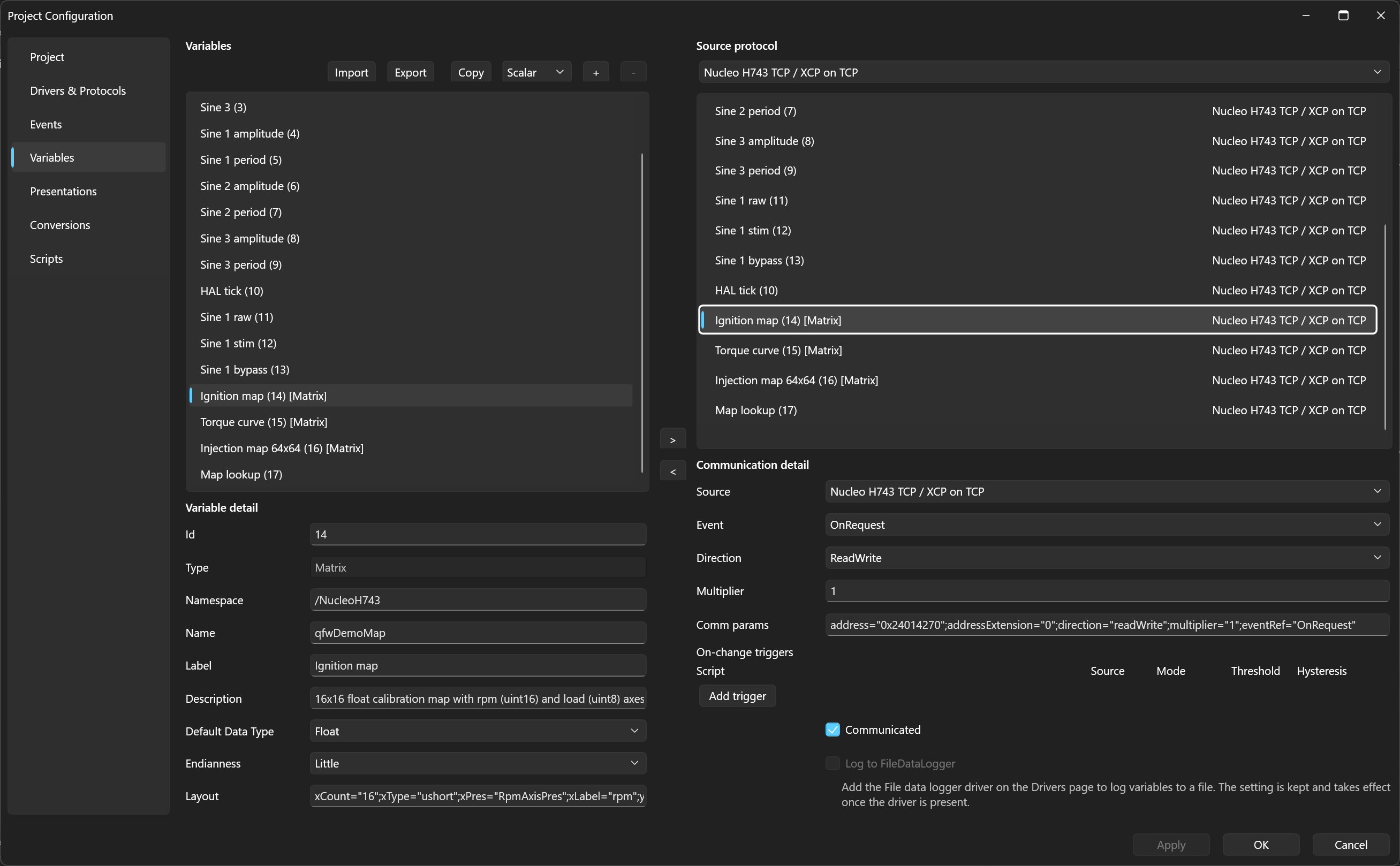Click the Copy button

[x=471, y=72]
